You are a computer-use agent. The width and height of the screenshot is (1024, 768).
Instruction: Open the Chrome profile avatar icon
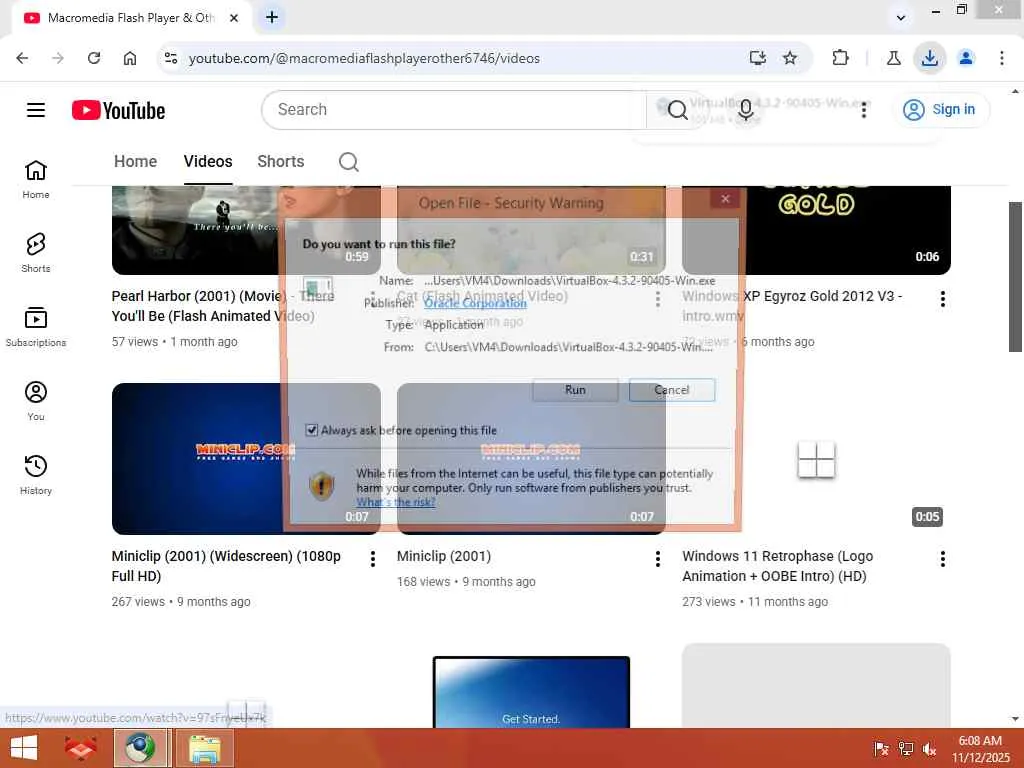(966, 58)
